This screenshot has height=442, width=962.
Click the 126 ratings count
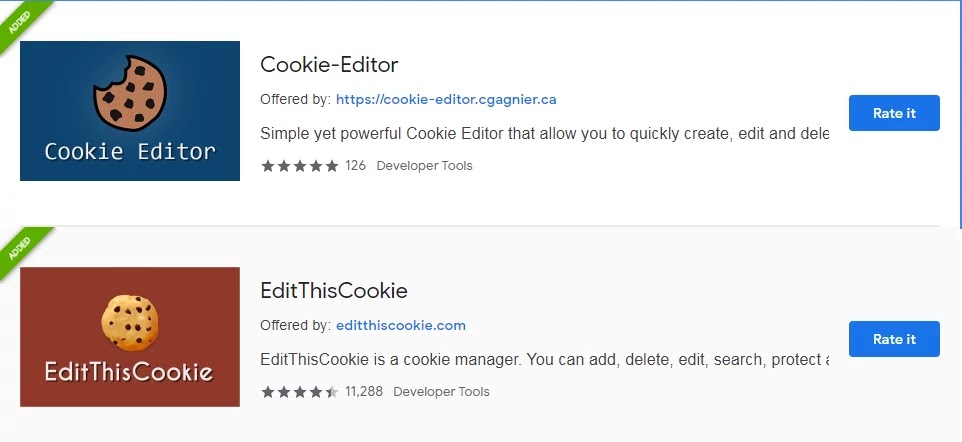pos(355,166)
